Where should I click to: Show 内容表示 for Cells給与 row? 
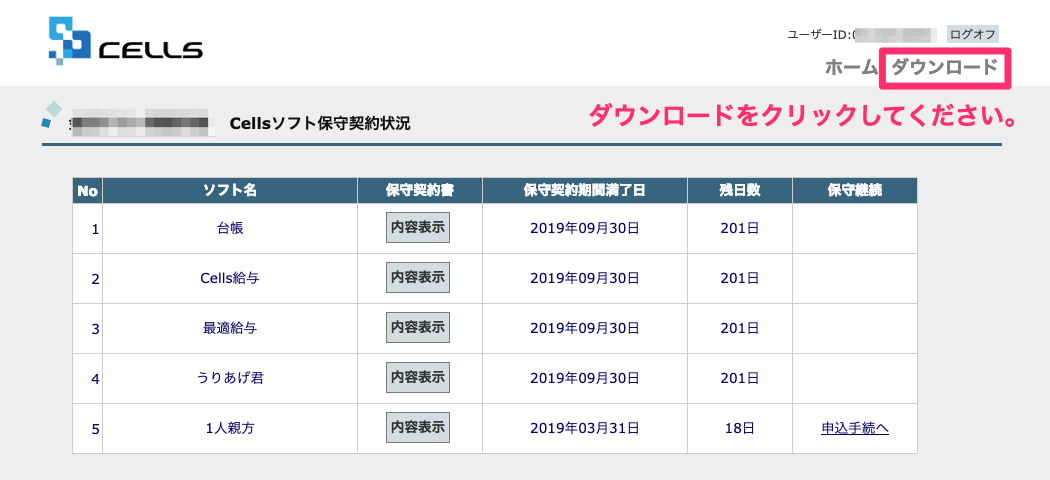[x=418, y=278]
